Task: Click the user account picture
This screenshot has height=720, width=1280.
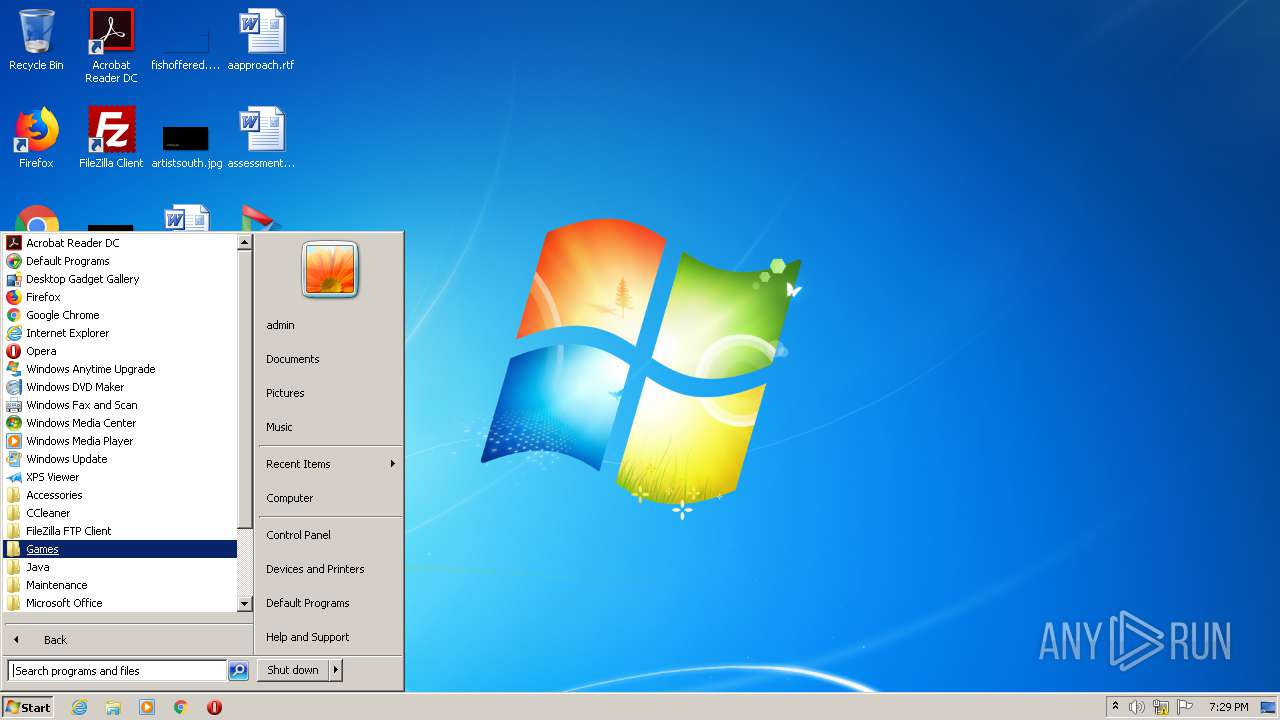Action: 330,270
